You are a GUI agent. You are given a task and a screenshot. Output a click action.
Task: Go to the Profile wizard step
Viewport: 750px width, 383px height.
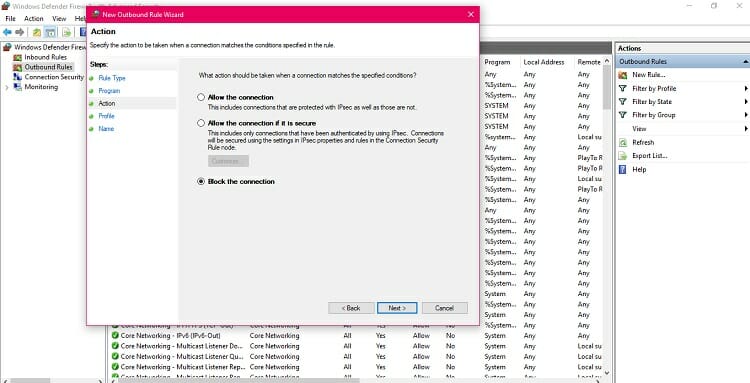point(106,116)
